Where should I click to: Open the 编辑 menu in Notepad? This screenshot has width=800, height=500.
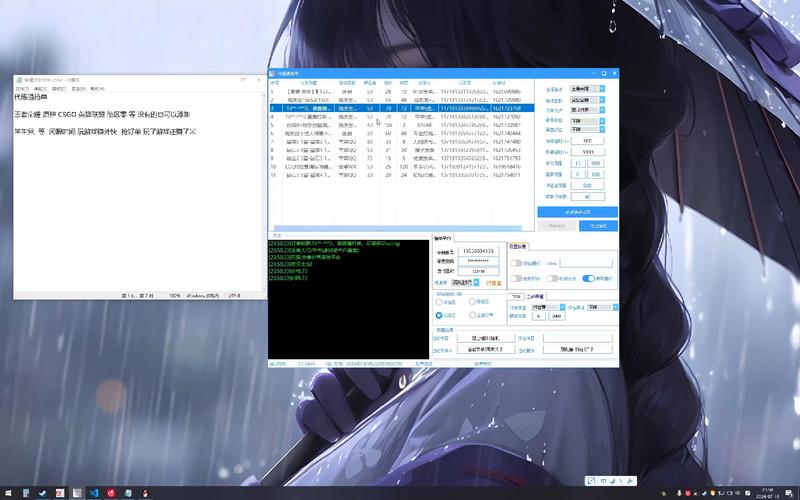40,89
